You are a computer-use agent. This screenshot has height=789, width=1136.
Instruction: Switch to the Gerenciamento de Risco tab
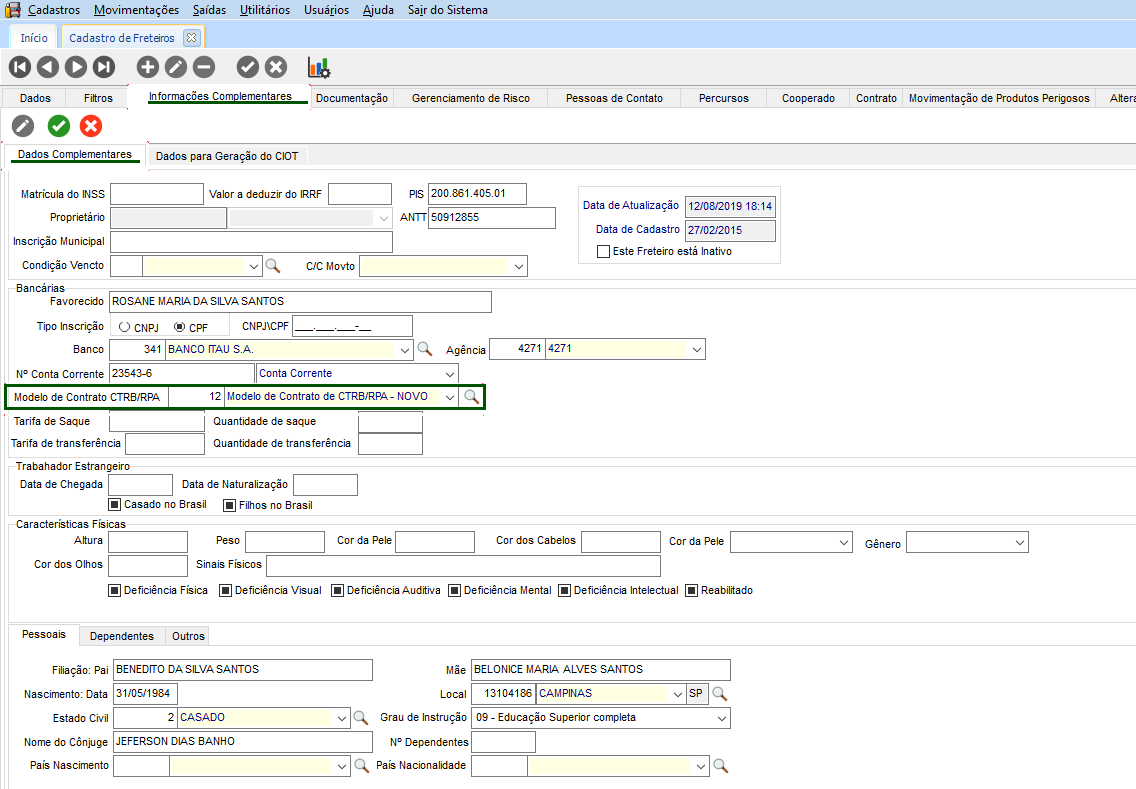pyautogui.click(x=470, y=98)
